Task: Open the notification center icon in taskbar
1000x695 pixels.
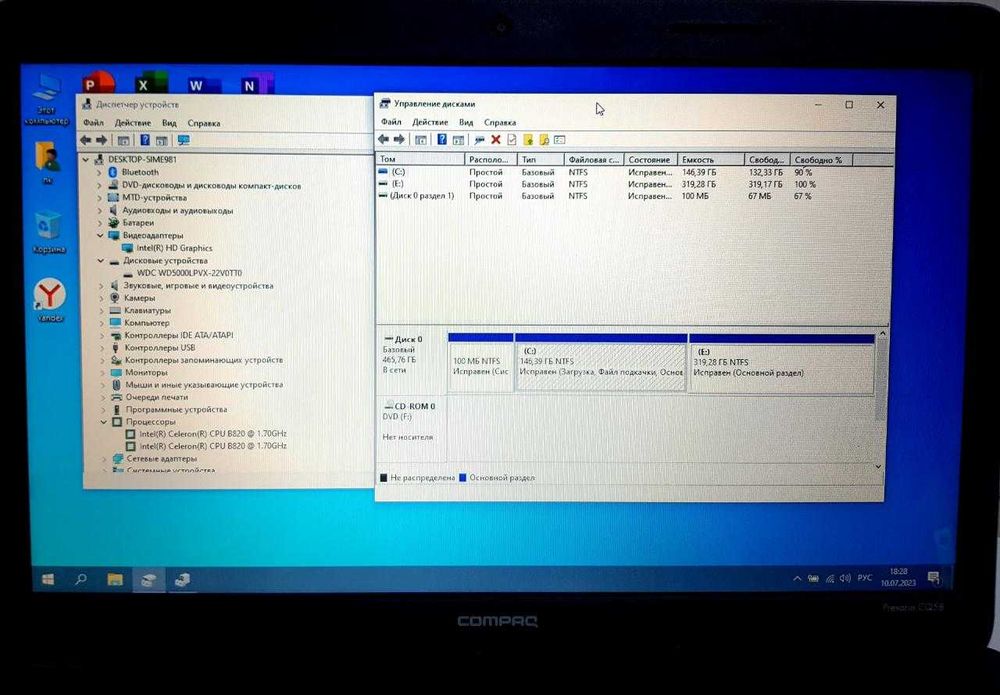Action: (x=934, y=578)
